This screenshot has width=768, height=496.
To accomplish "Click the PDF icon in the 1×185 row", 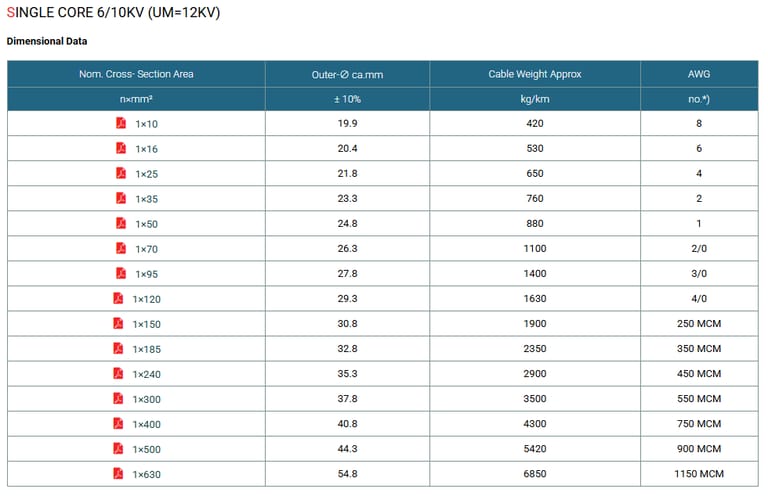I will pos(117,348).
